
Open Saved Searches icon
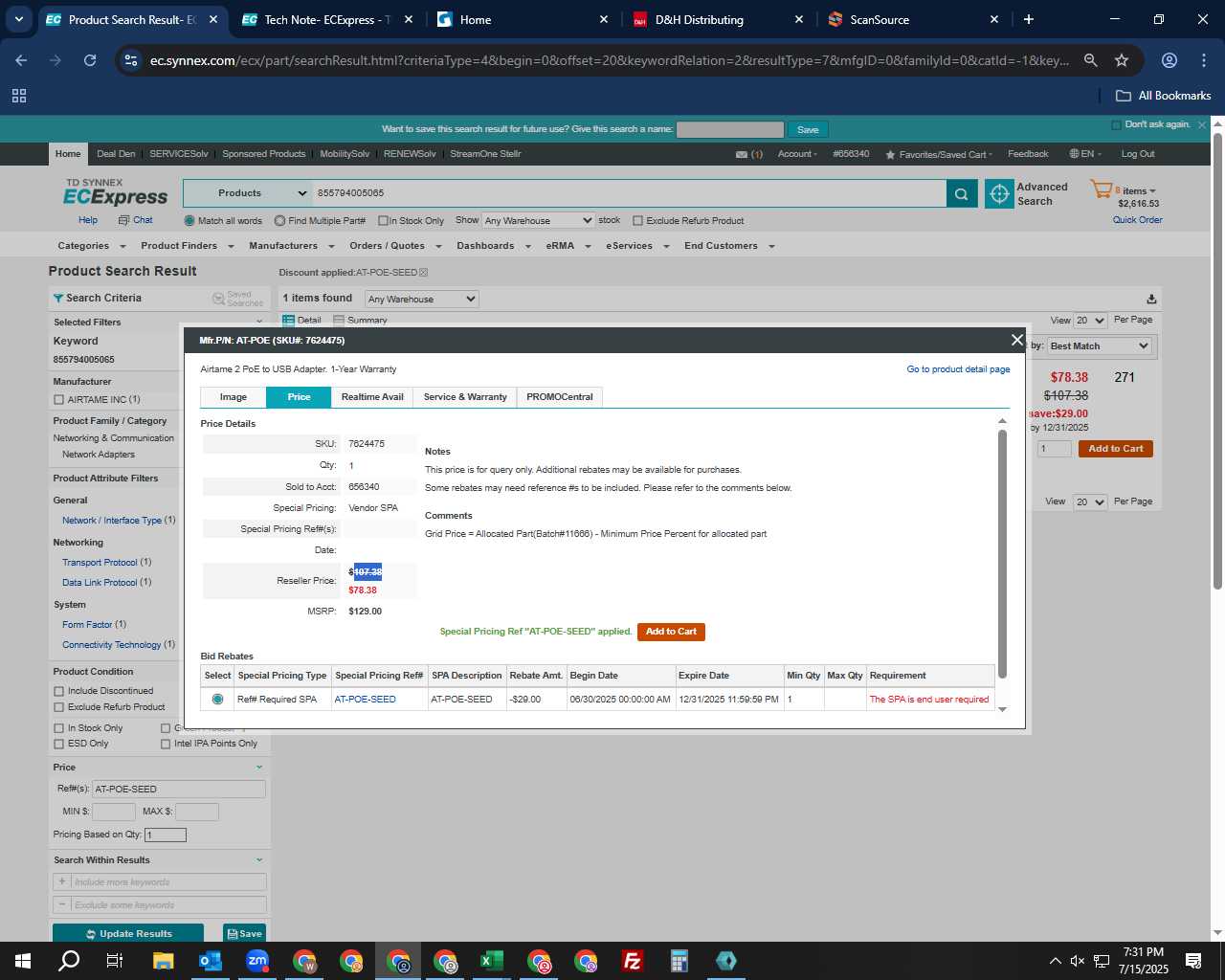(x=237, y=299)
